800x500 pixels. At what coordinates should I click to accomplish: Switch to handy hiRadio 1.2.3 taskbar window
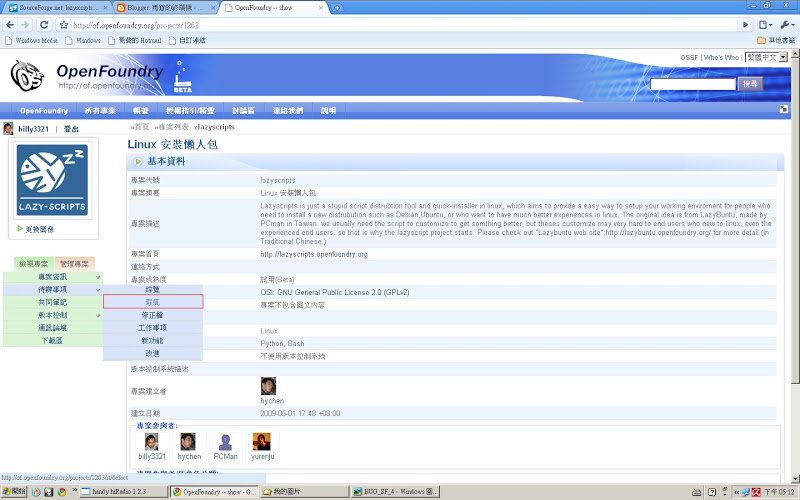click(123, 491)
